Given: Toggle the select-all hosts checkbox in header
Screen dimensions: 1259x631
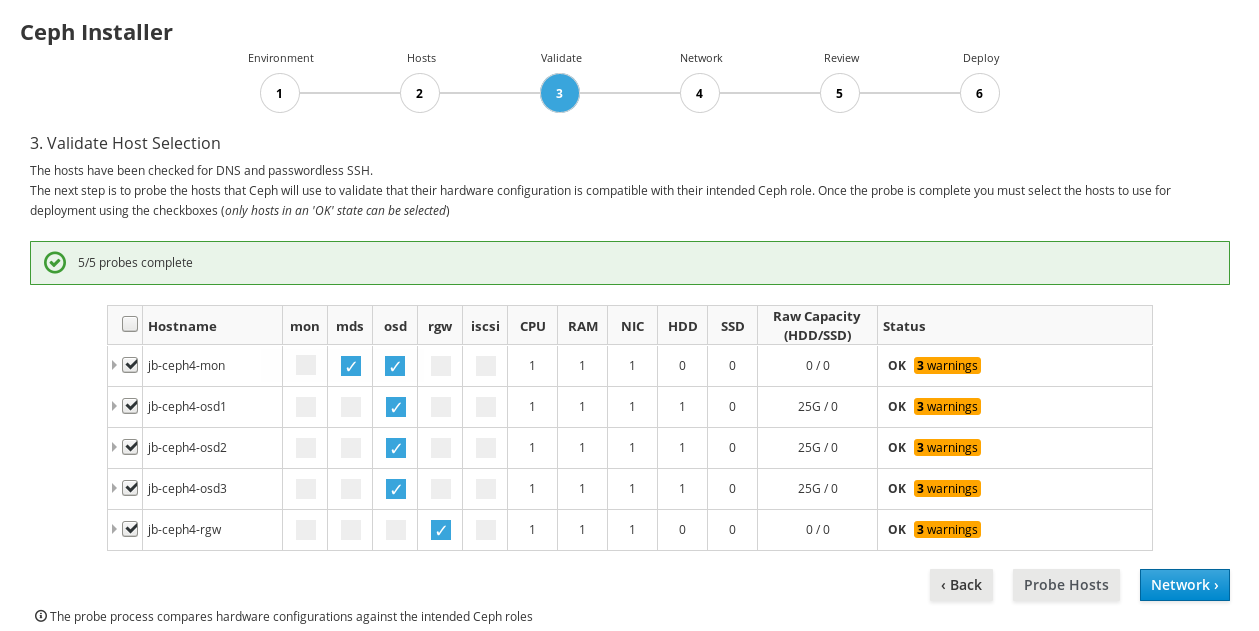Looking at the screenshot, I should [x=130, y=324].
